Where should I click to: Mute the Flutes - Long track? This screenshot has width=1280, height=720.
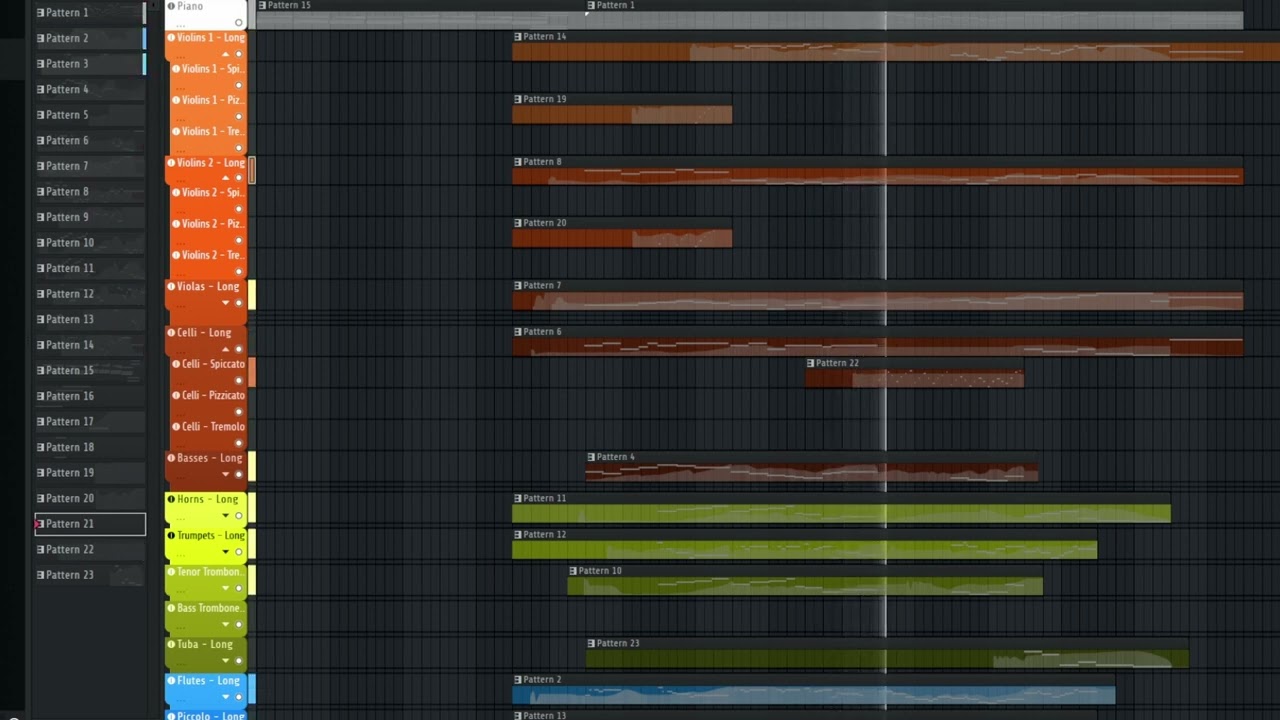pos(238,696)
